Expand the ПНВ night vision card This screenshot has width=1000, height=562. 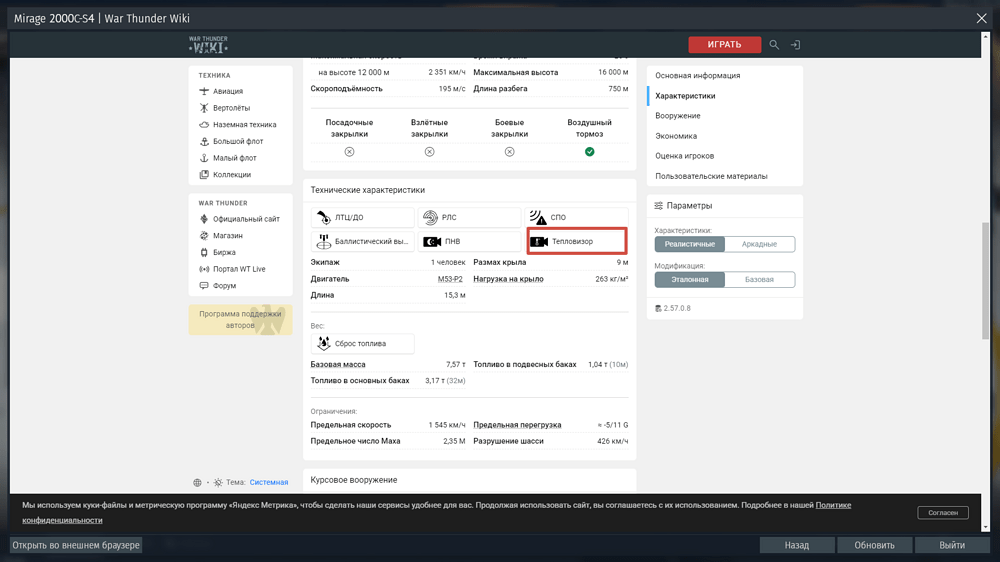click(469, 241)
